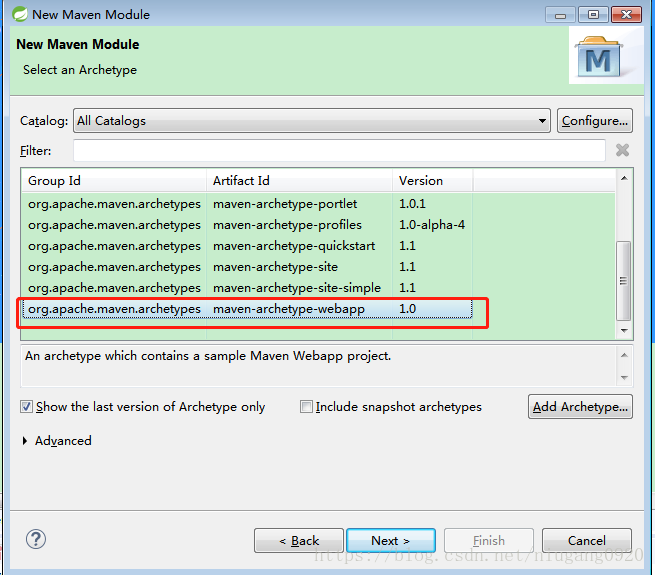Click the archetype list scroll up arrow
655x575 pixels.
tap(624, 178)
